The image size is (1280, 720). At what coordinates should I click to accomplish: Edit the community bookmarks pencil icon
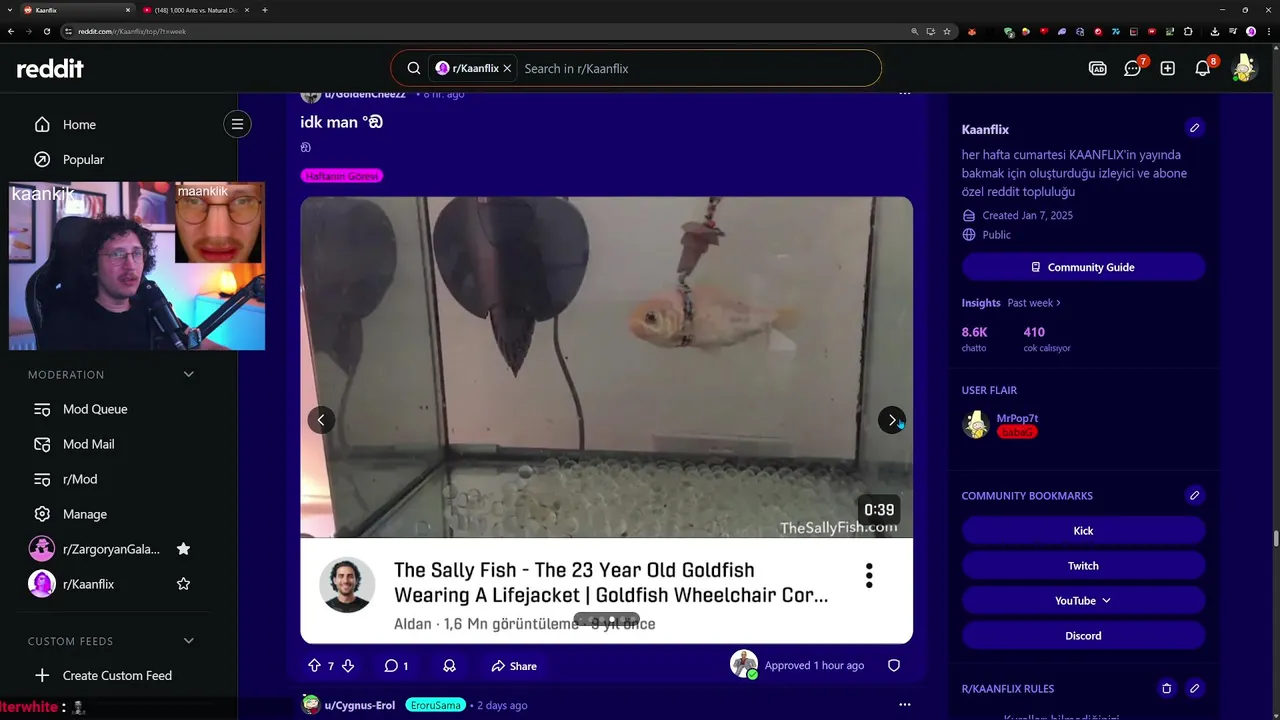click(1194, 495)
